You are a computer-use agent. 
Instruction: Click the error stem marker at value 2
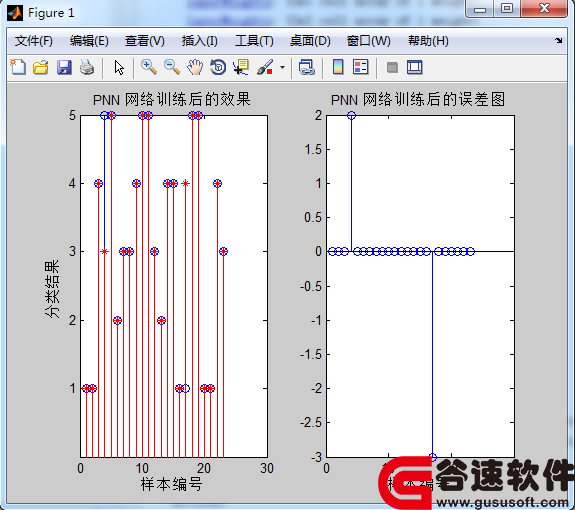pos(351,115)
